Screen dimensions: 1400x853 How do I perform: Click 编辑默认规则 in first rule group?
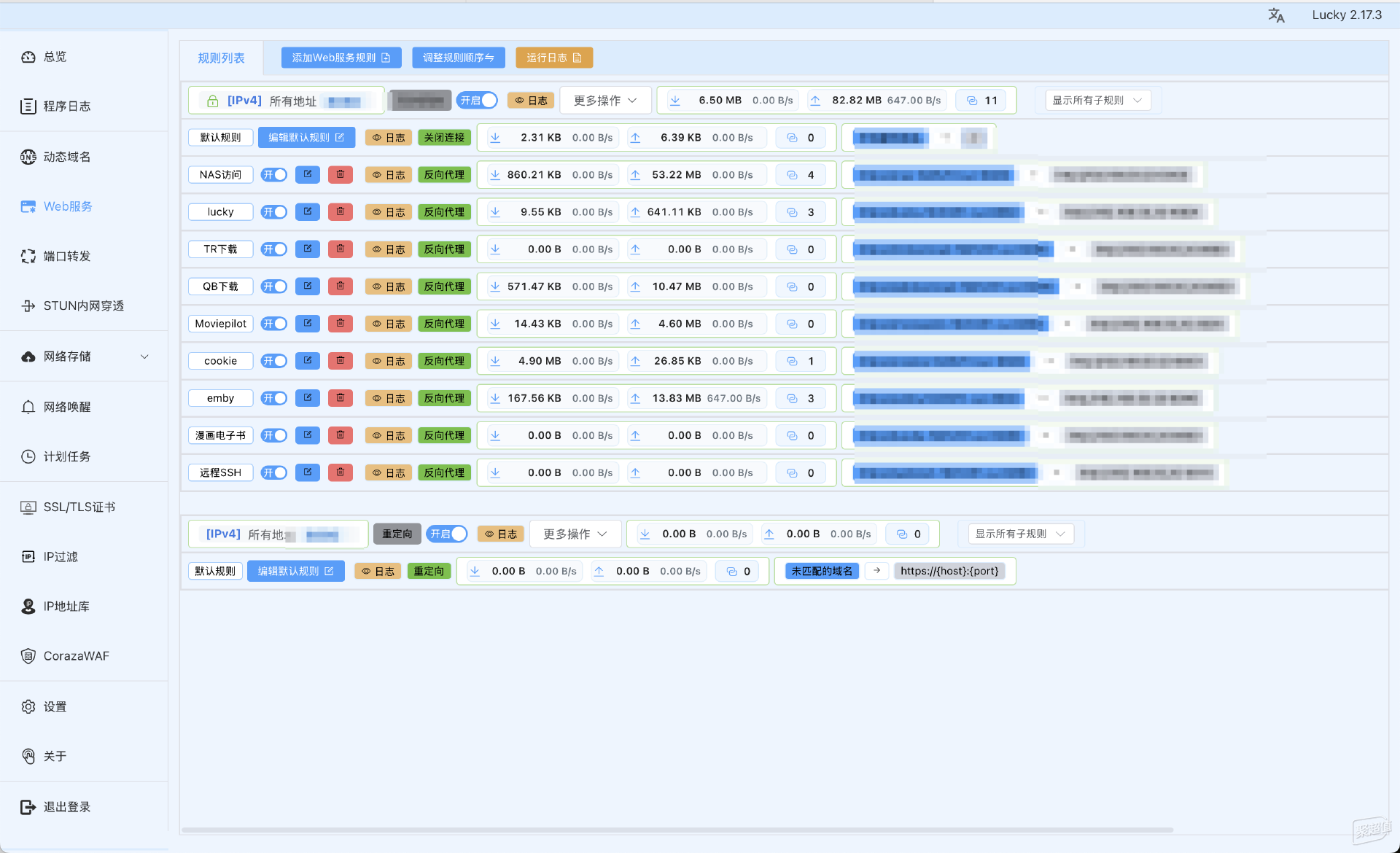[x=306, y=137]
